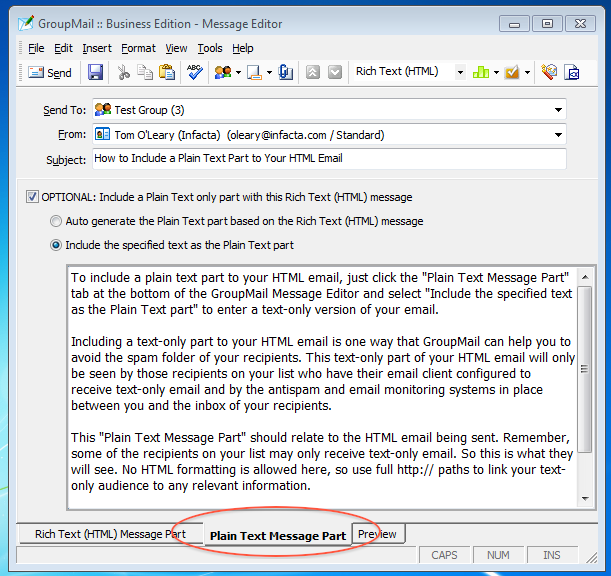
Task: Click the gray double up-arrow icon
Action: [313, 72]
